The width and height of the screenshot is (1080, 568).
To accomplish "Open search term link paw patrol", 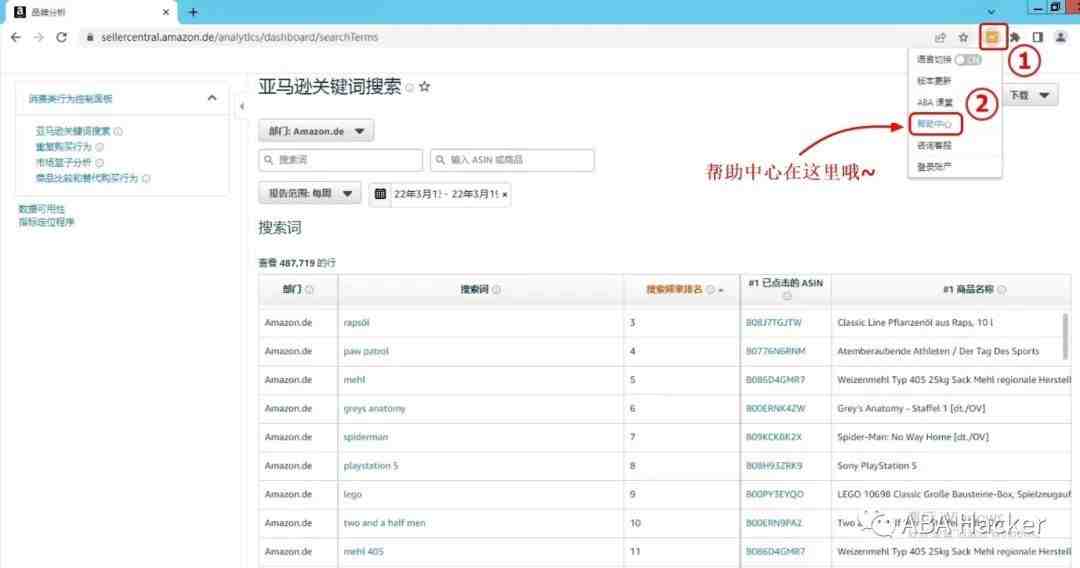I will point(366,351).
